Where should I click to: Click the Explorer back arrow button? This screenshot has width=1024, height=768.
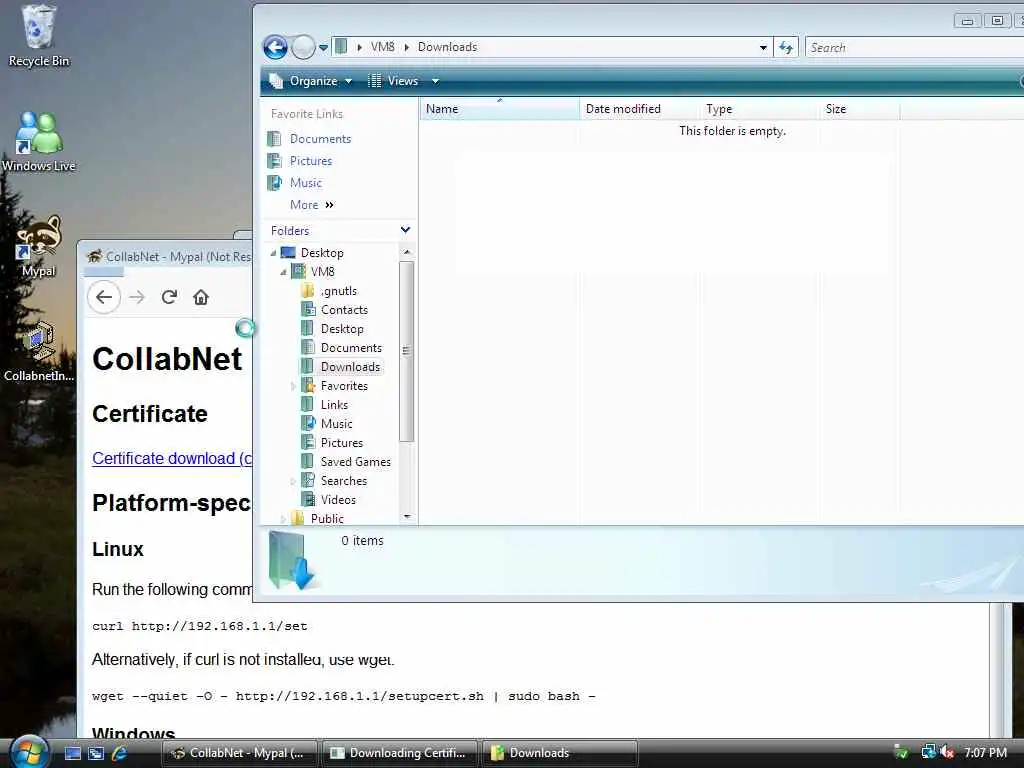pos(275,47)
